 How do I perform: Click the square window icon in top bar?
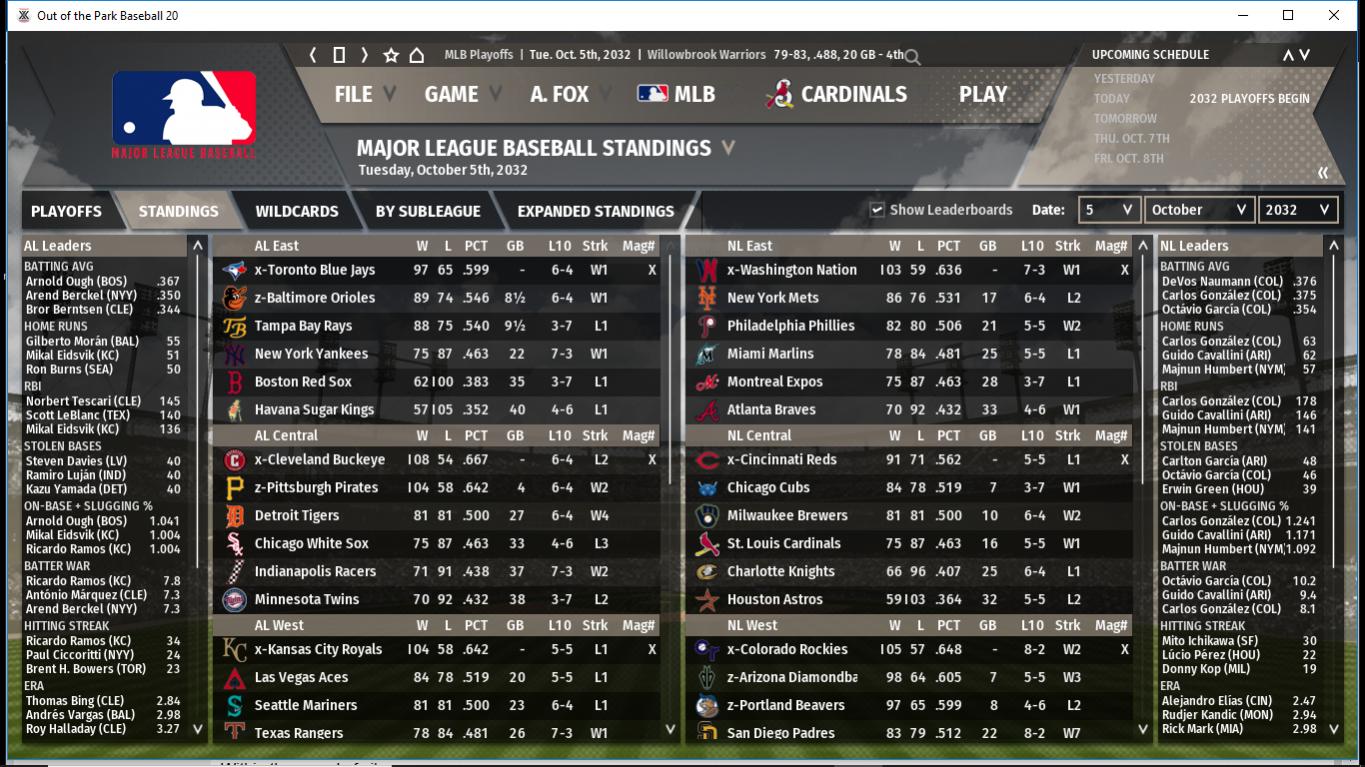(339, 55)
